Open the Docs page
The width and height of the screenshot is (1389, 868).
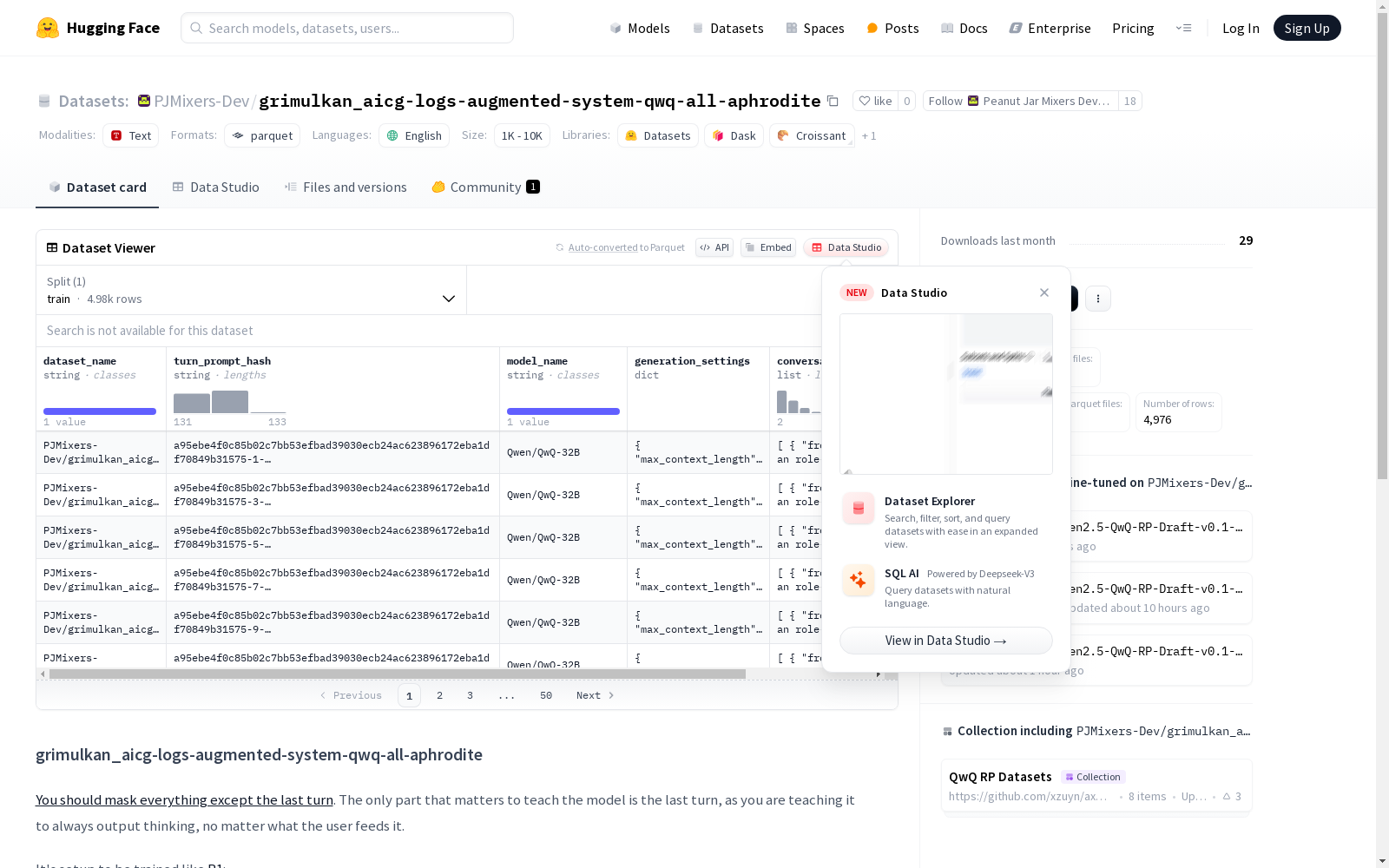964,28
